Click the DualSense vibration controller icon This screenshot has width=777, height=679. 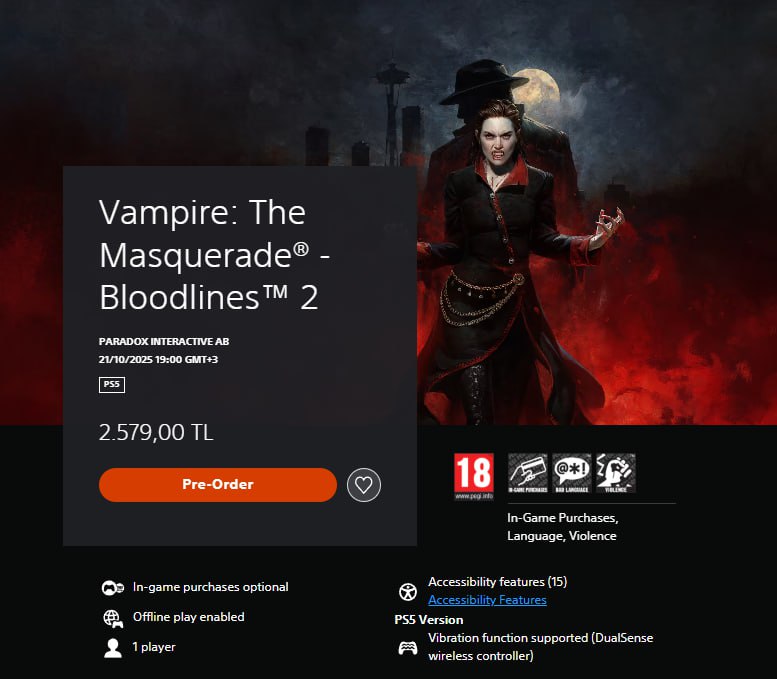tap(408, 647)
